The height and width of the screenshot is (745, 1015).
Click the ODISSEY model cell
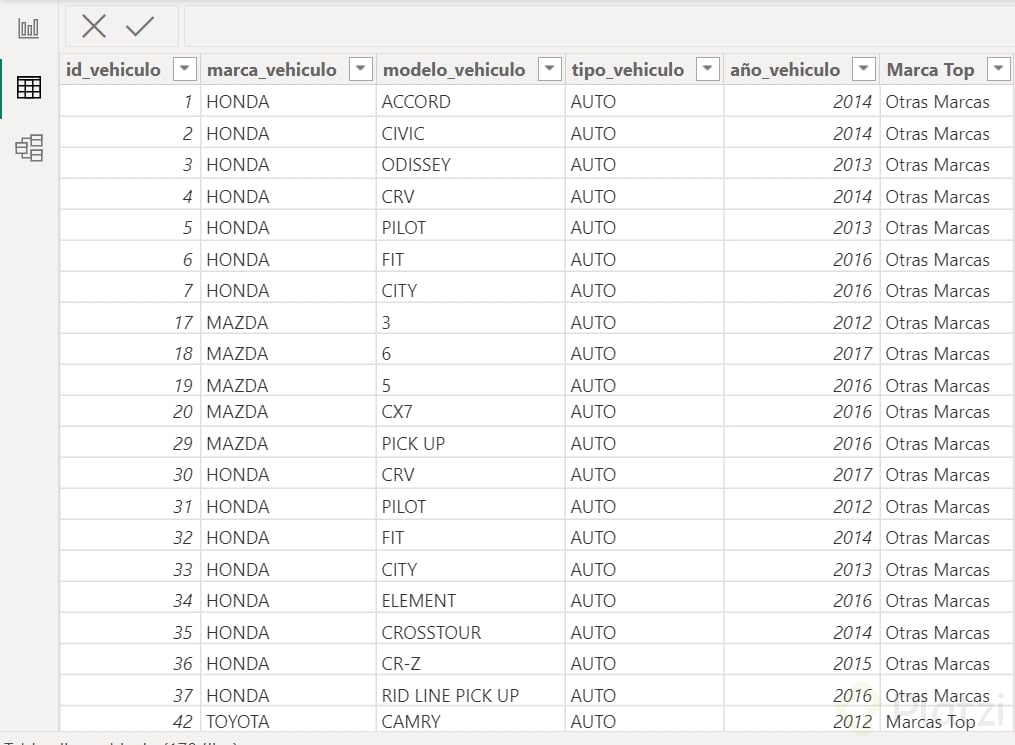471,164
